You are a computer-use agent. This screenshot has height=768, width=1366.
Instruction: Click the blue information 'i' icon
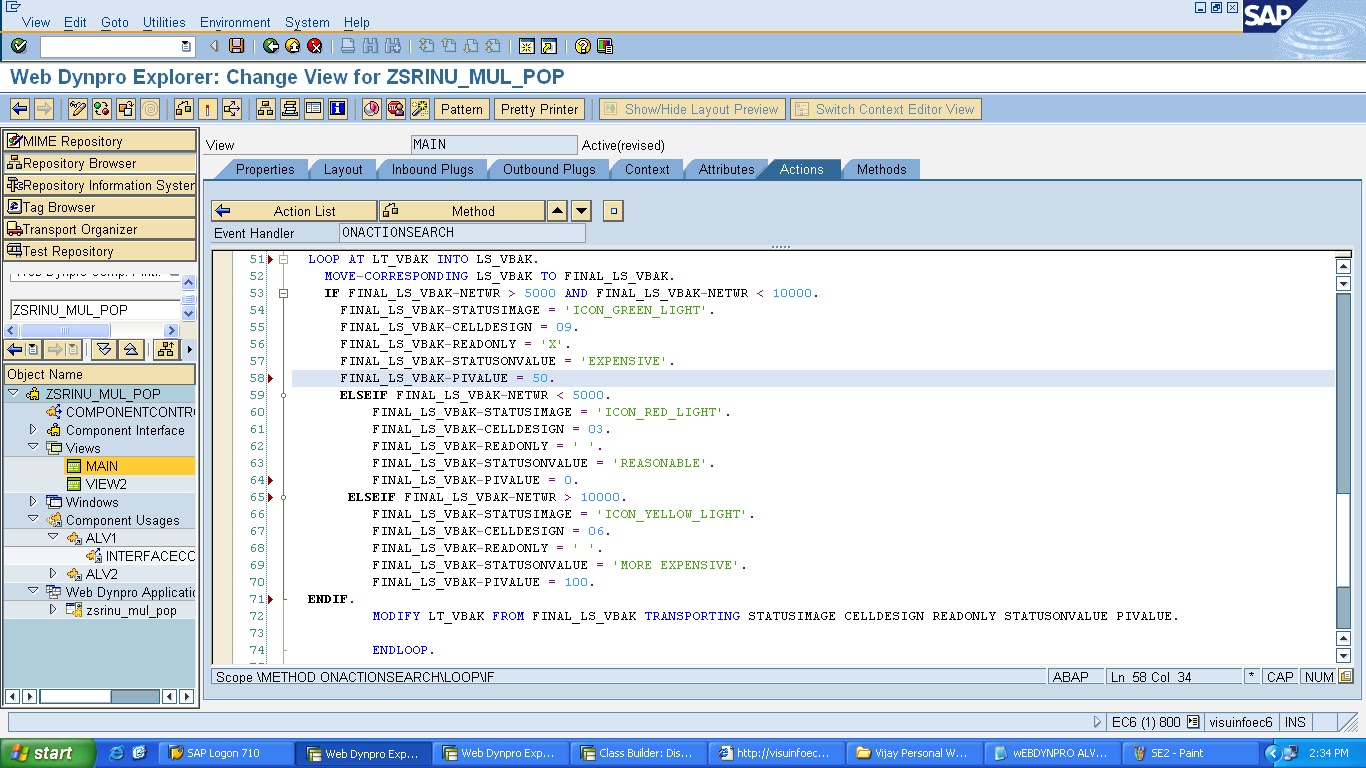tap(338, 109)
